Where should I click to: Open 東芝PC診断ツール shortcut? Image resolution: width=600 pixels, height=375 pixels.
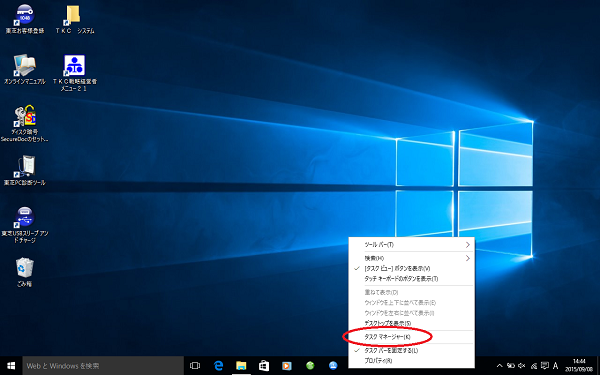click(25, 171)
